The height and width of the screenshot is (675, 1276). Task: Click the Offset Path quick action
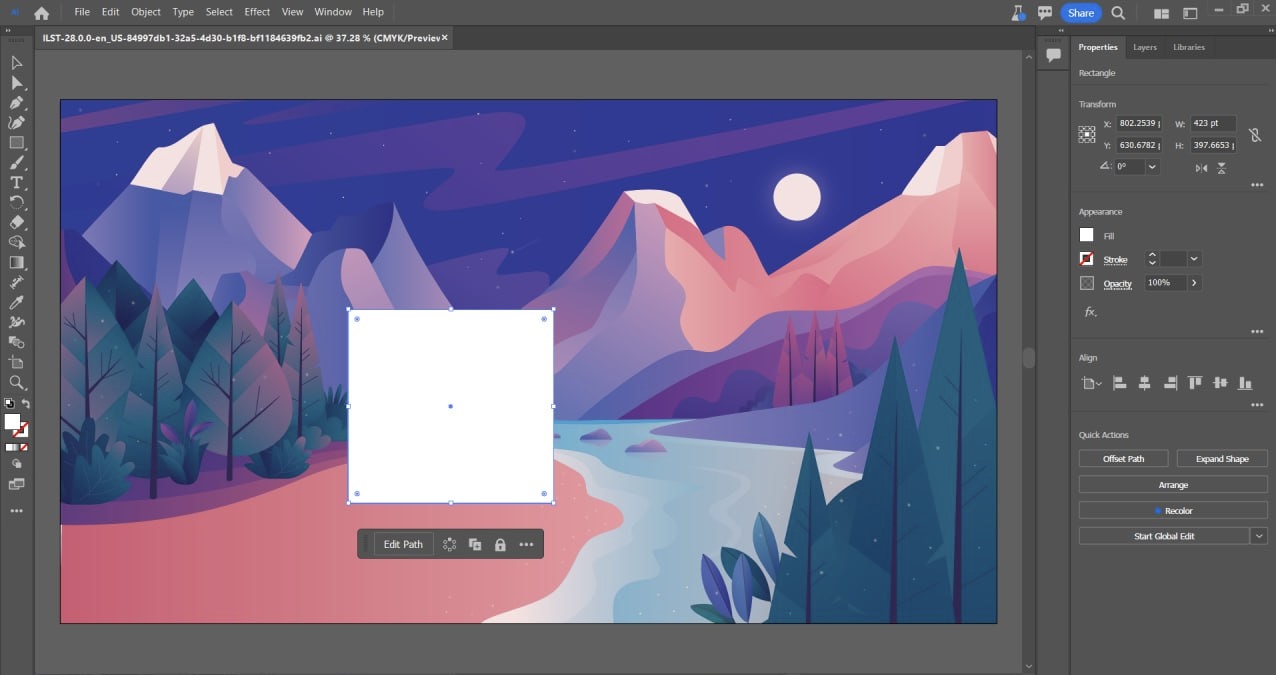pos(1123,458)
